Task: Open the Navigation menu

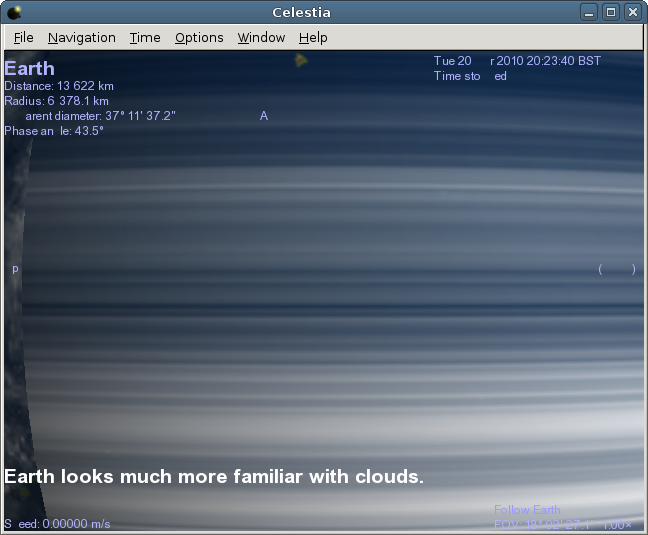Action: [x=81, y=37]
